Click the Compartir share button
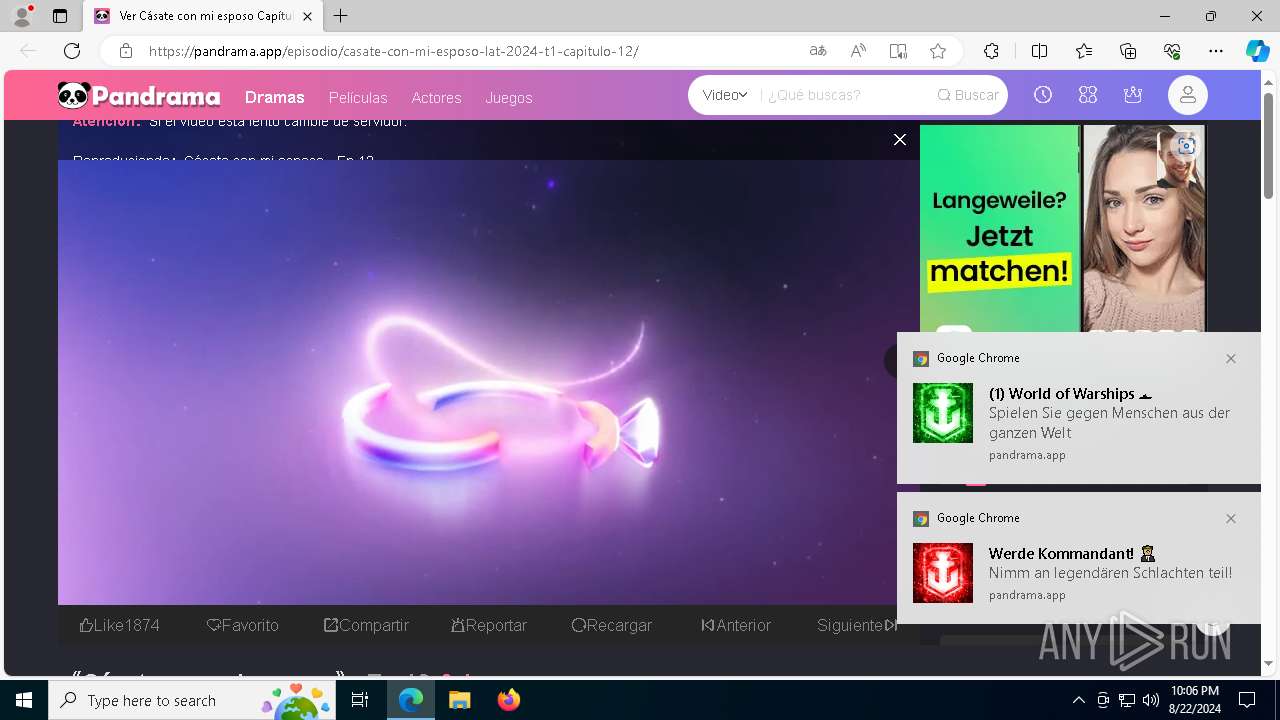Image resolution: width=1280 pixels, height=720 pixels. pyautogui.click(x=366, y=625)
